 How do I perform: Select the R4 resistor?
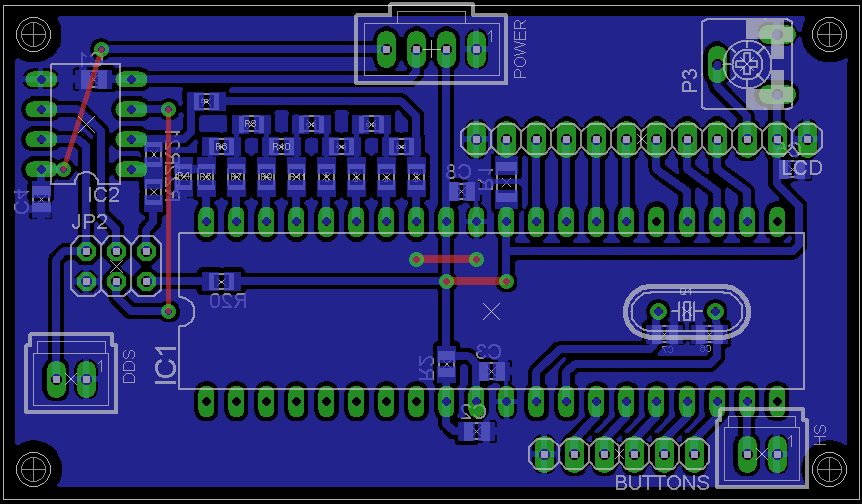click(x=183, y=176)
